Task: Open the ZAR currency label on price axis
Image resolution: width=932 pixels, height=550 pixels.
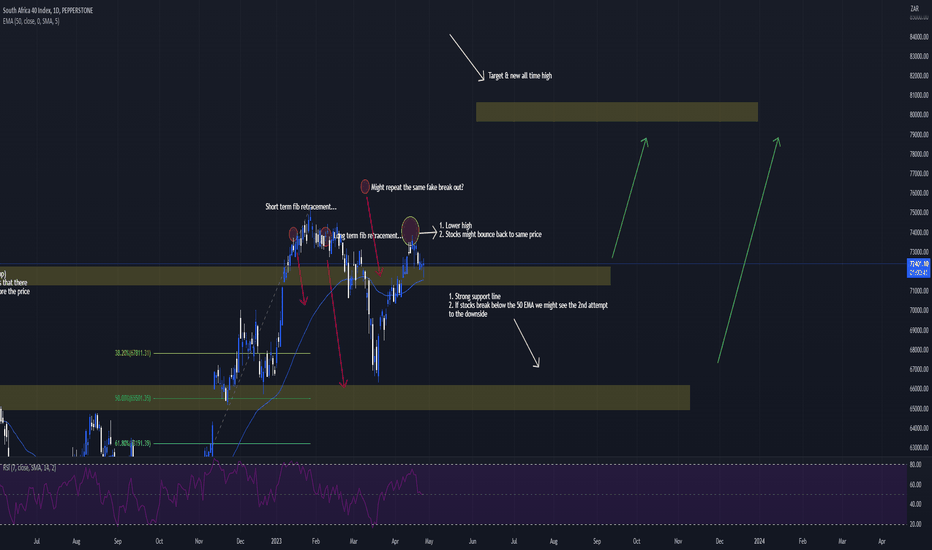Action: click(915, 9)
